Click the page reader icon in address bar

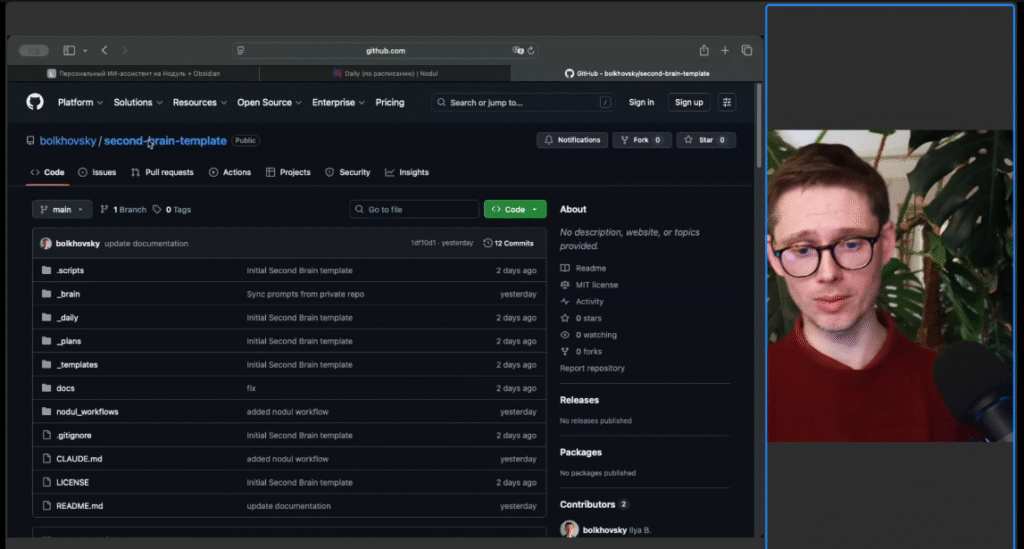[240, 50]
